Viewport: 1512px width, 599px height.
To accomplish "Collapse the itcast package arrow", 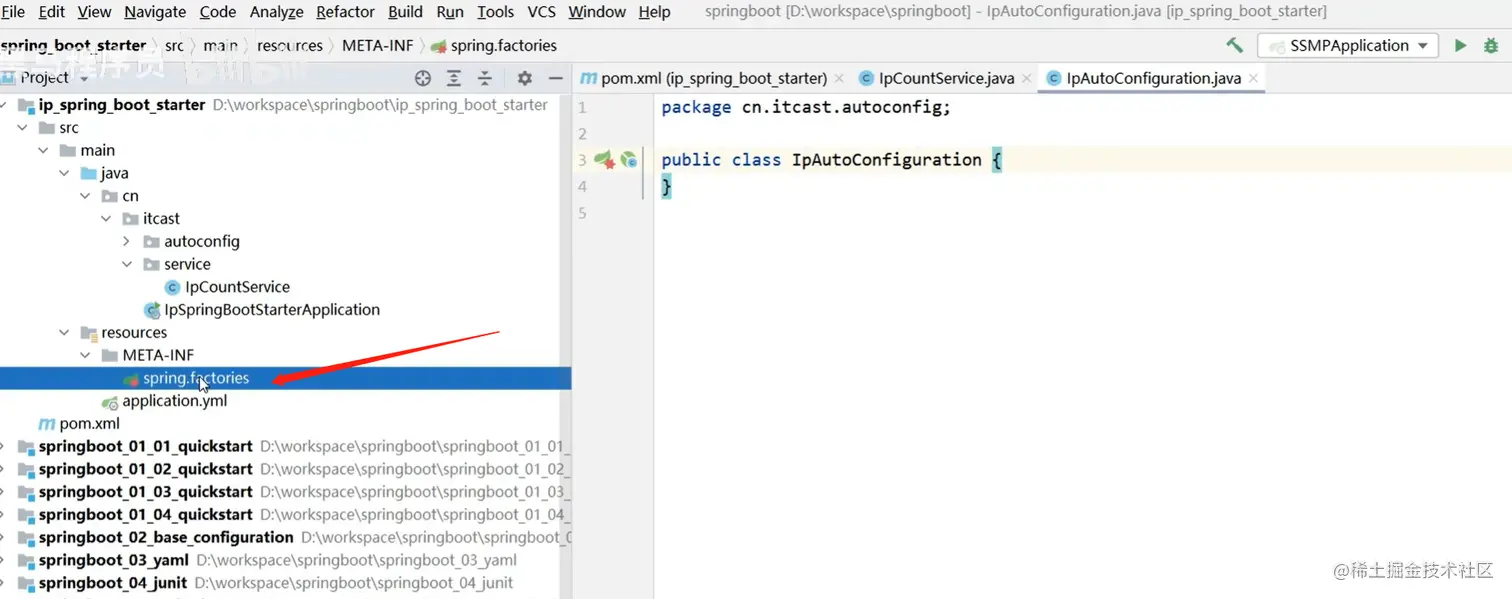I will click(106, 218).
